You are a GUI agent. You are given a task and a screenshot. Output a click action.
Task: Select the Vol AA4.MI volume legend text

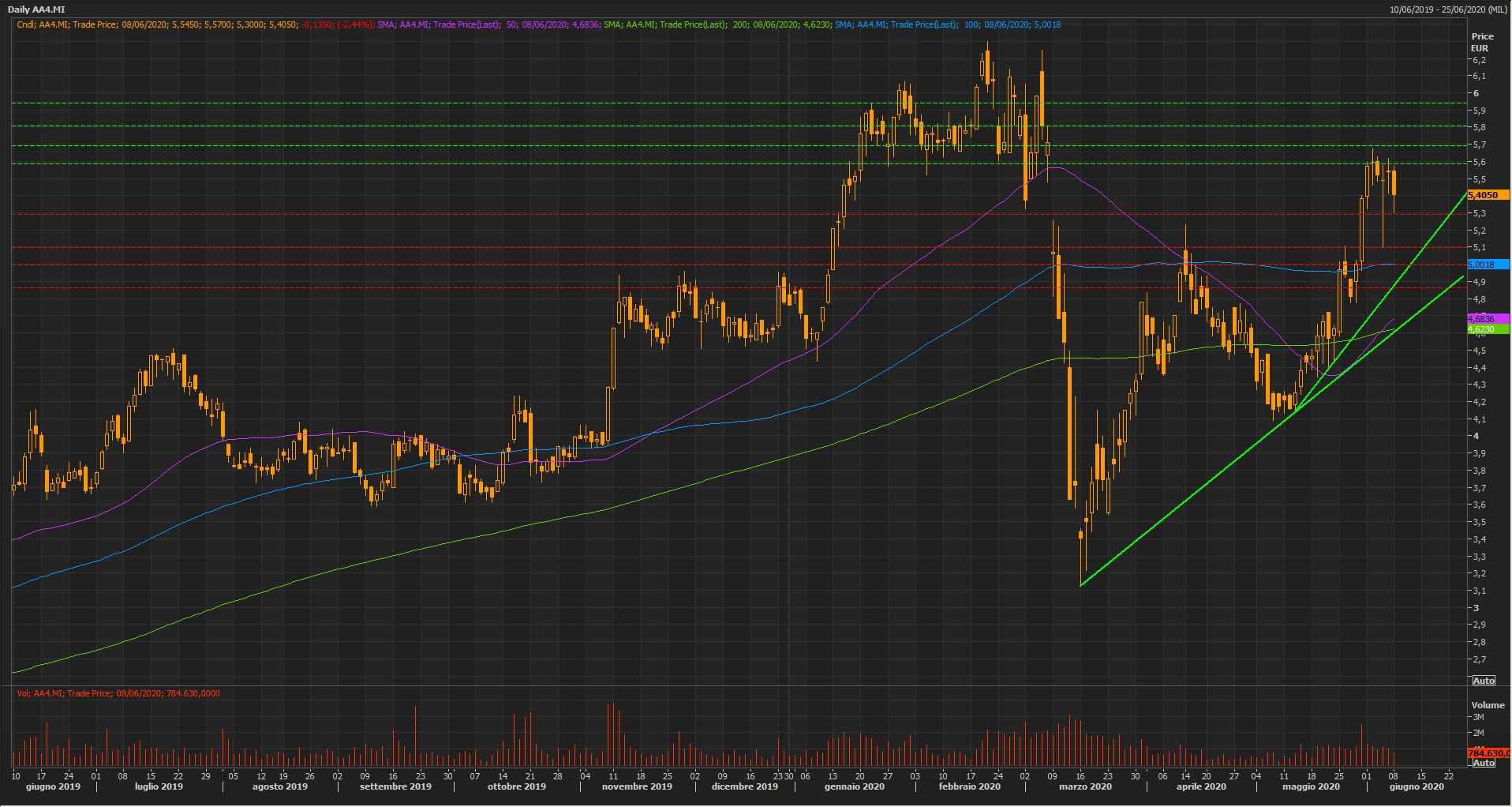click(118, 693)
